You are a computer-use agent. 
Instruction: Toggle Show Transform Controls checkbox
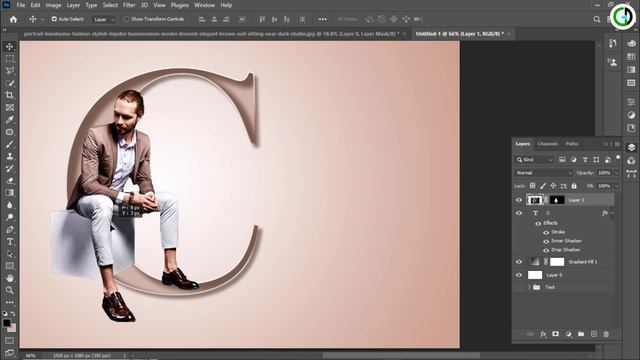click(x=127, y=19)
